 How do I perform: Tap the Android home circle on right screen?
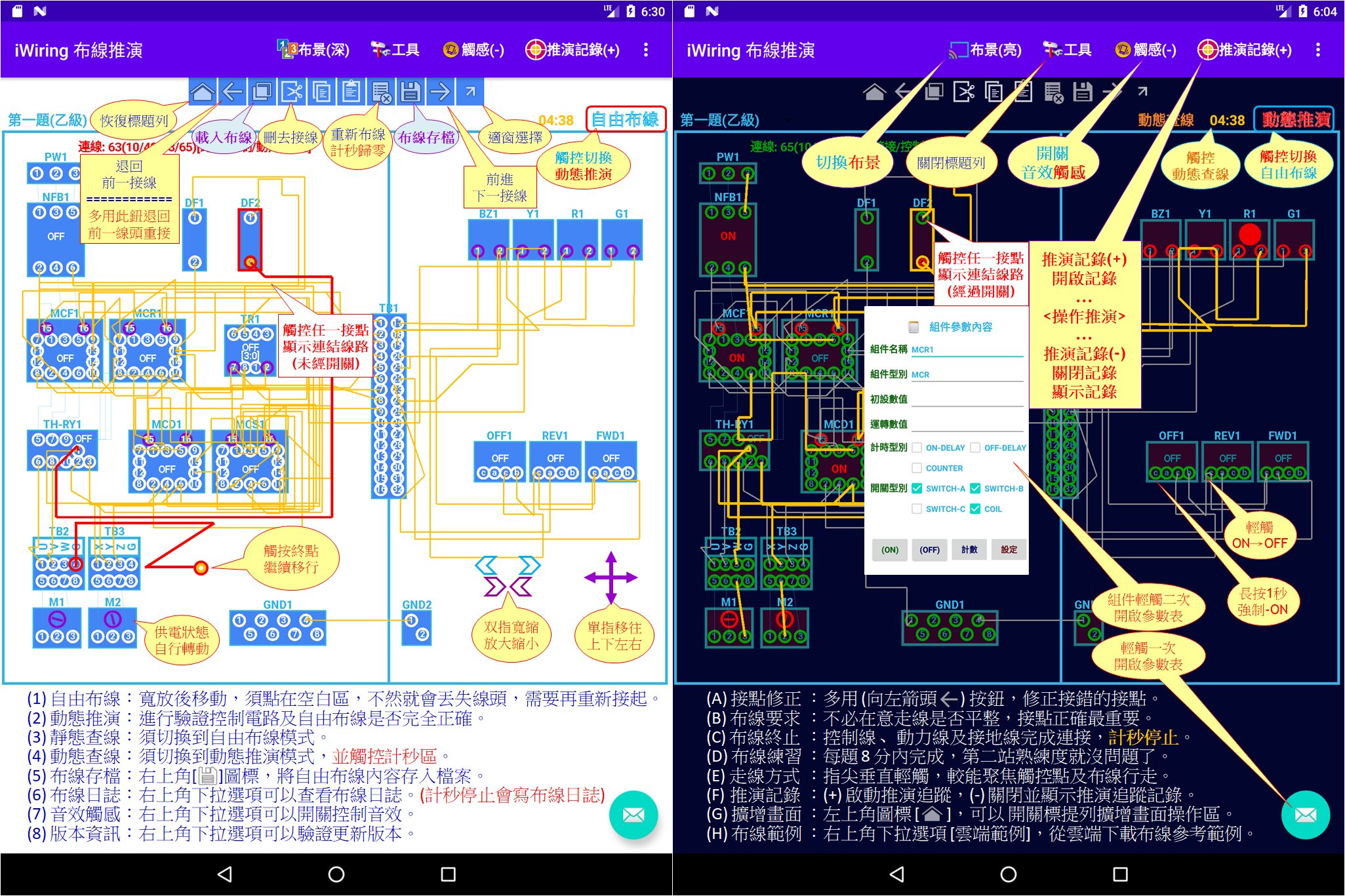coord(1009,874)
